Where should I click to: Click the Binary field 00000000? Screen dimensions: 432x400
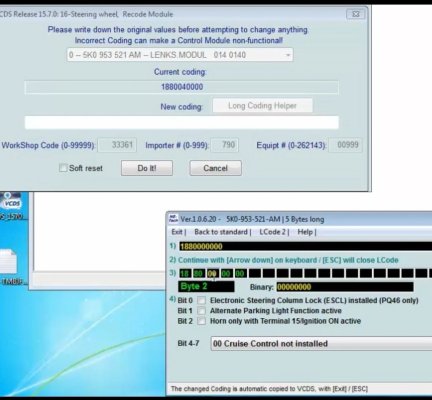pos(345,287)
